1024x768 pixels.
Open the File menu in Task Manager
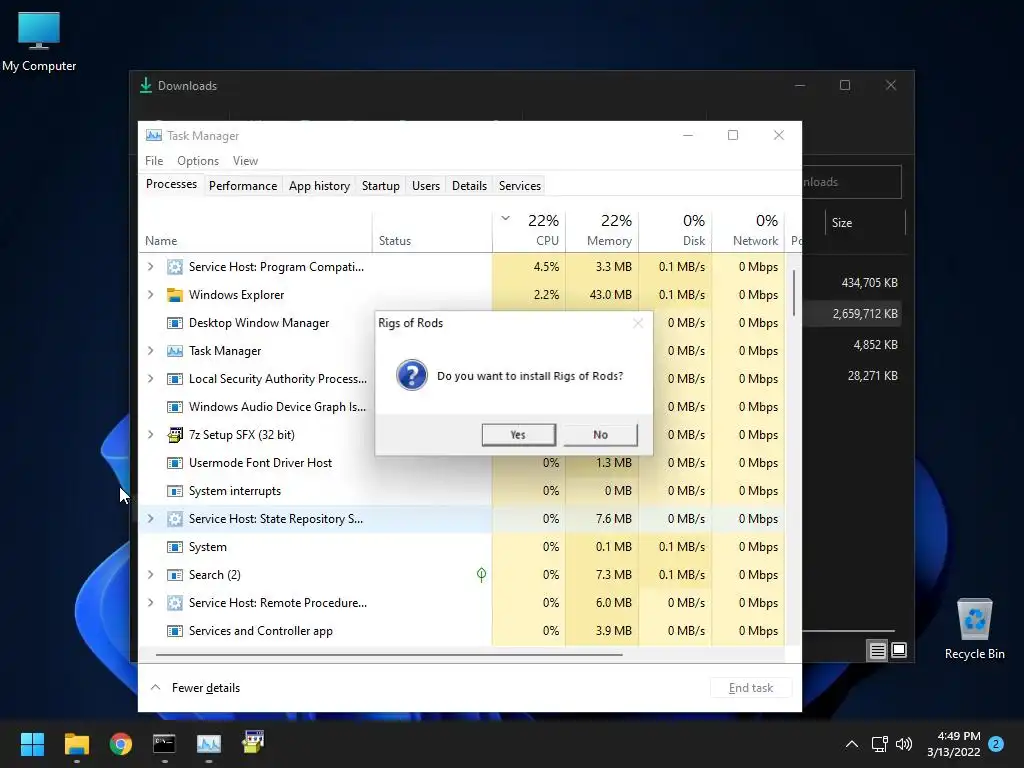(154, 161)
